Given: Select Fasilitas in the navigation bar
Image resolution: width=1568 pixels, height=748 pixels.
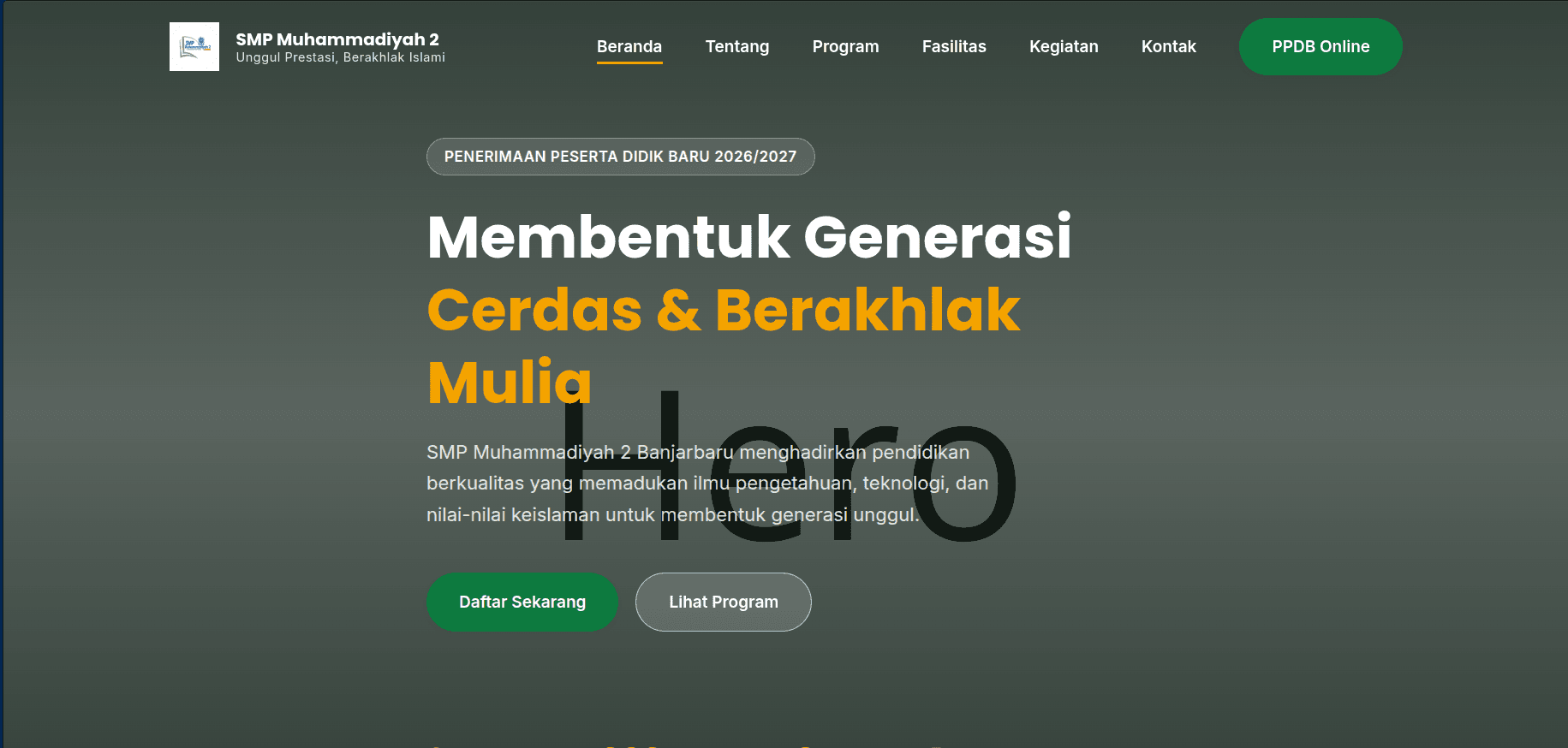Looking at the screenshot, I should coord(954,46).
